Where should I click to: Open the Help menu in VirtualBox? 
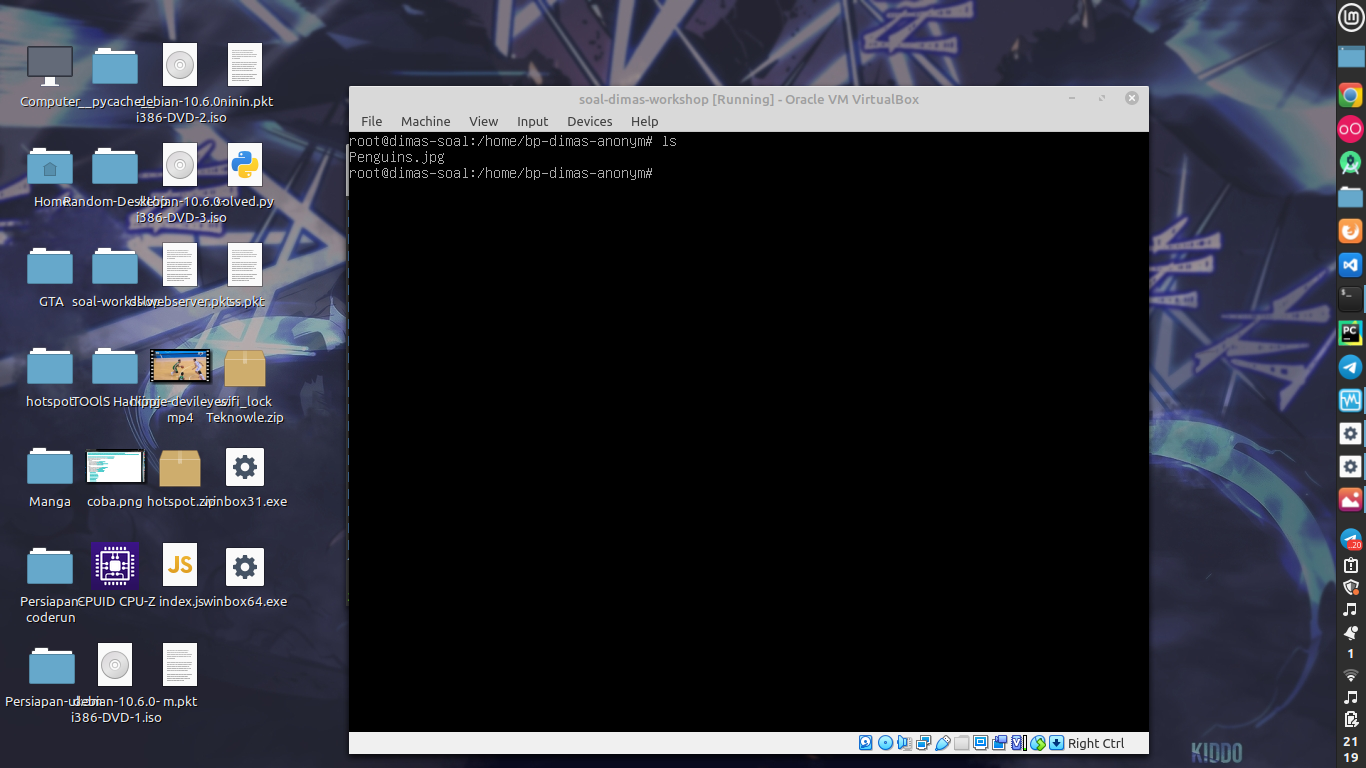pyautogui.click(x=644, y=121)
